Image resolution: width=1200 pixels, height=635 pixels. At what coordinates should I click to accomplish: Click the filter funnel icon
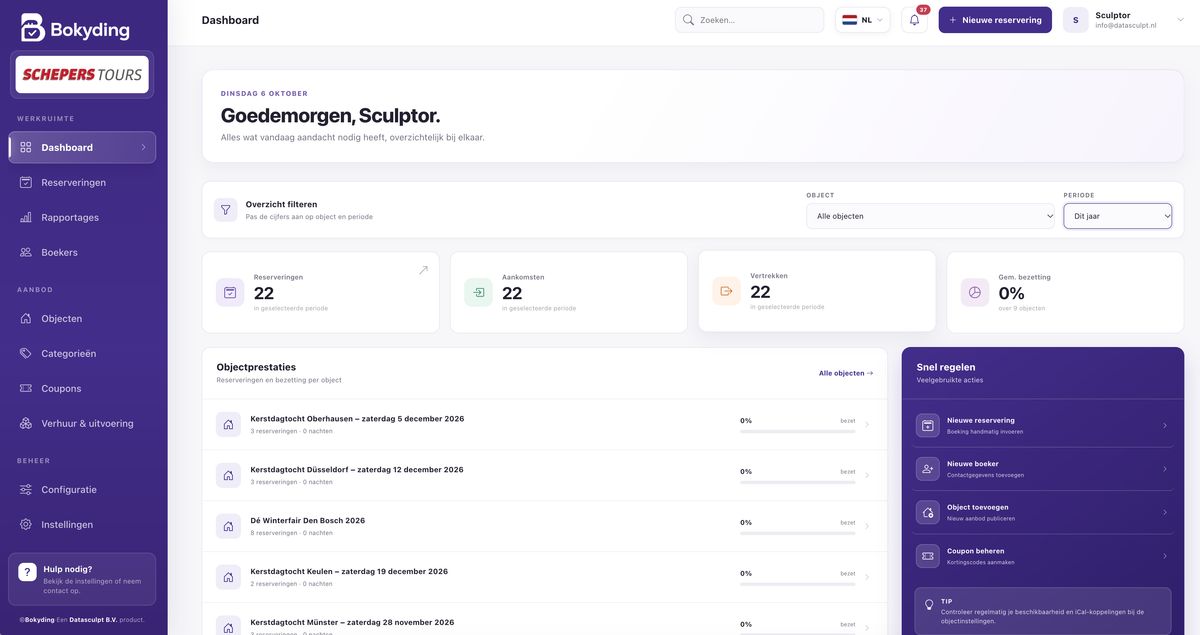point(225,210)
